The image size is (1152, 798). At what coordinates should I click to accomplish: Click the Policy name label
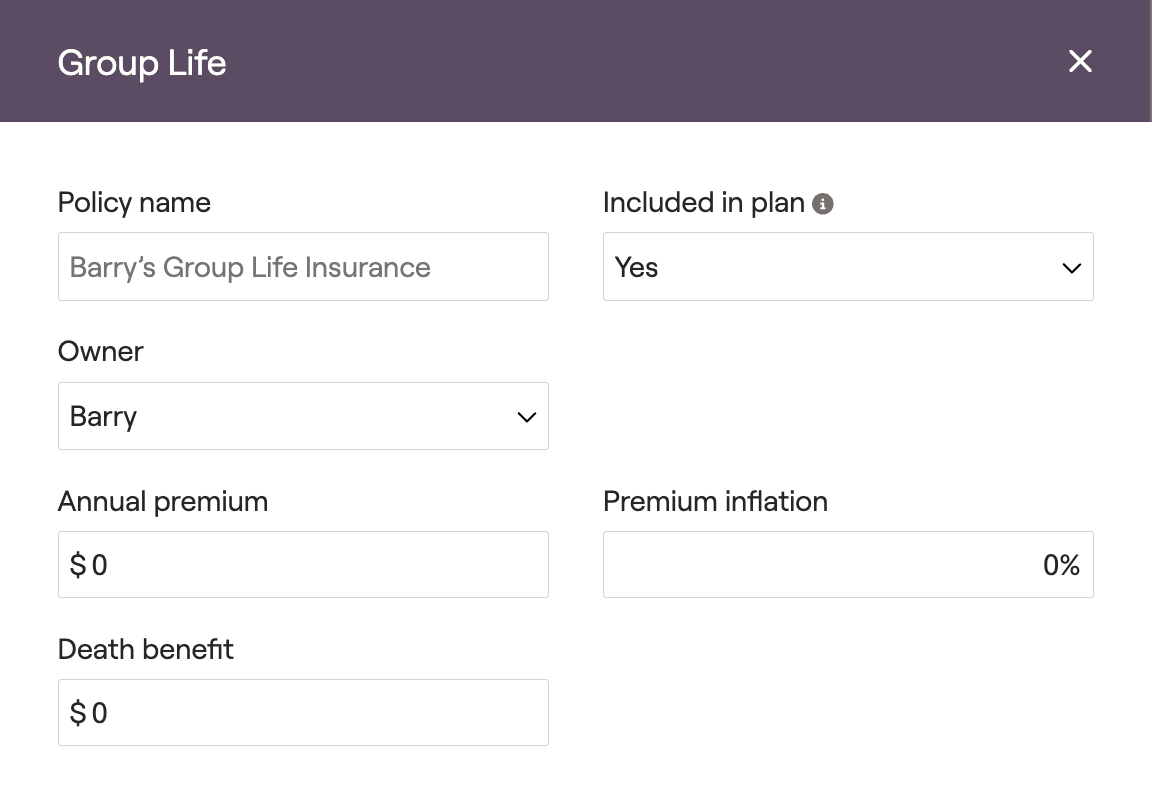click(x=134, y=203)
